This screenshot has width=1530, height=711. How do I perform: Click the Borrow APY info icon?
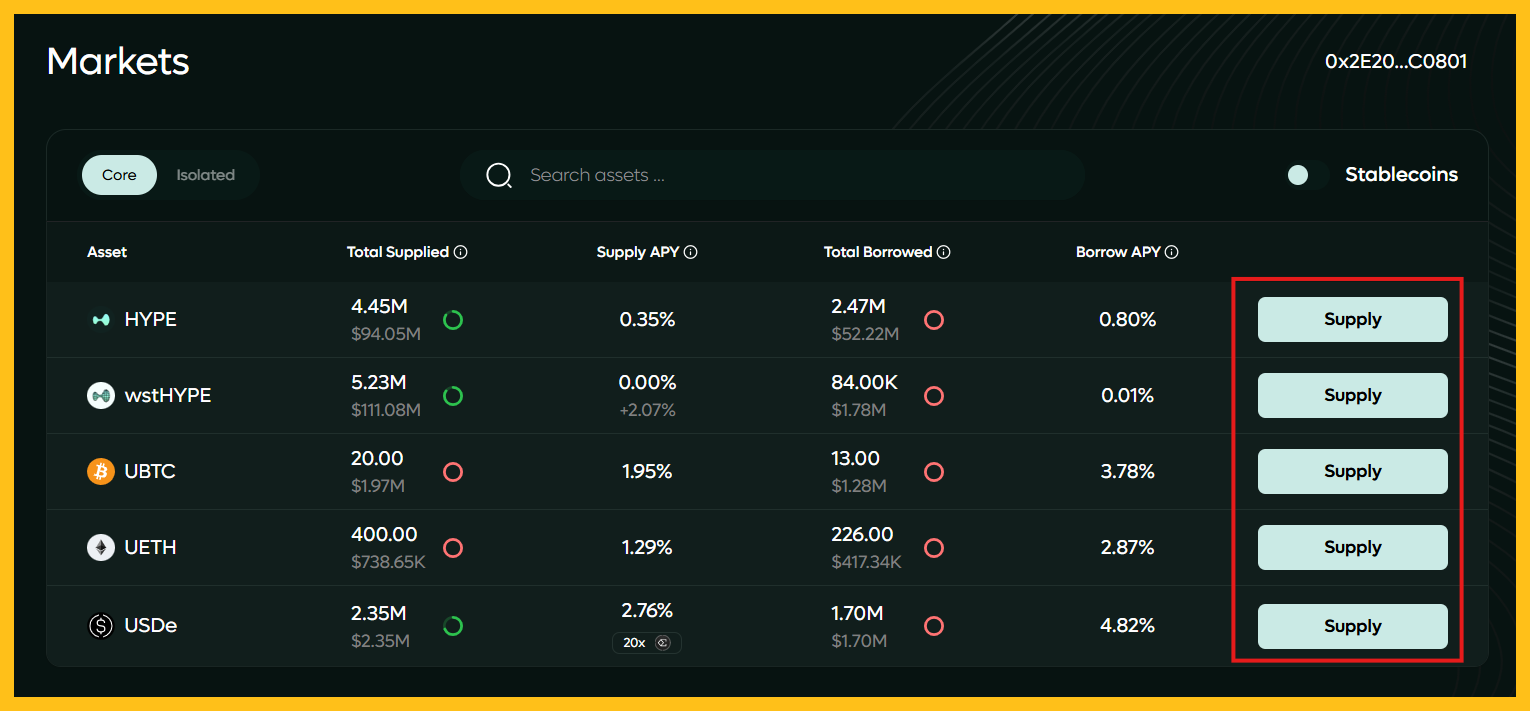coord(1171,253)
